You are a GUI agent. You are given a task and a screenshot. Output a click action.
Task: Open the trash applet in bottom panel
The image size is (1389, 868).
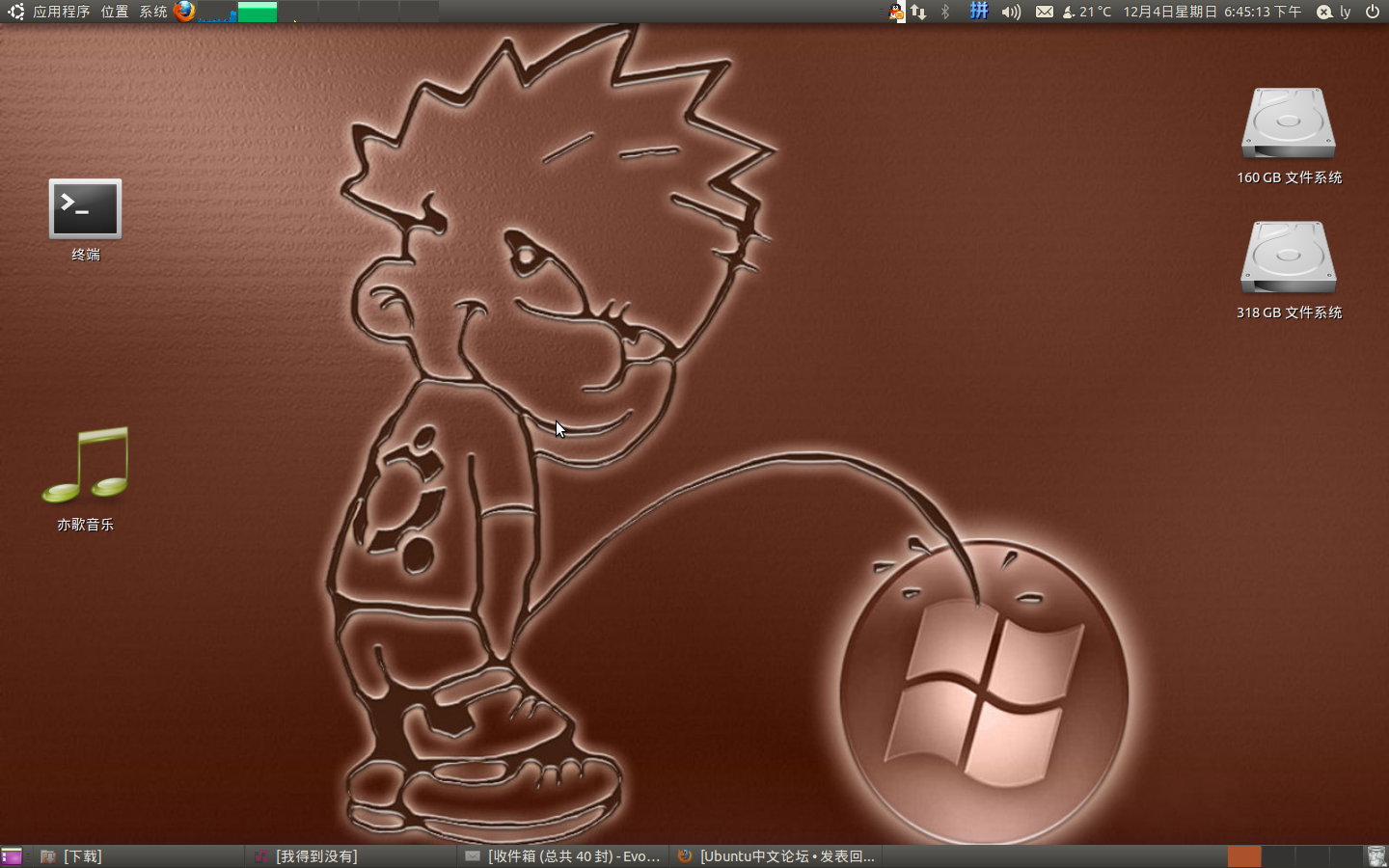(1376, 856)
